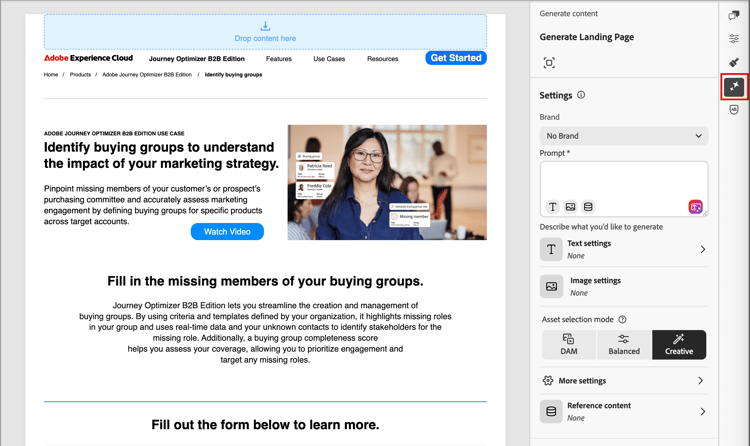Select Creative asset selection mode
The width and height of the screenshot is (750, 446).
679,345
